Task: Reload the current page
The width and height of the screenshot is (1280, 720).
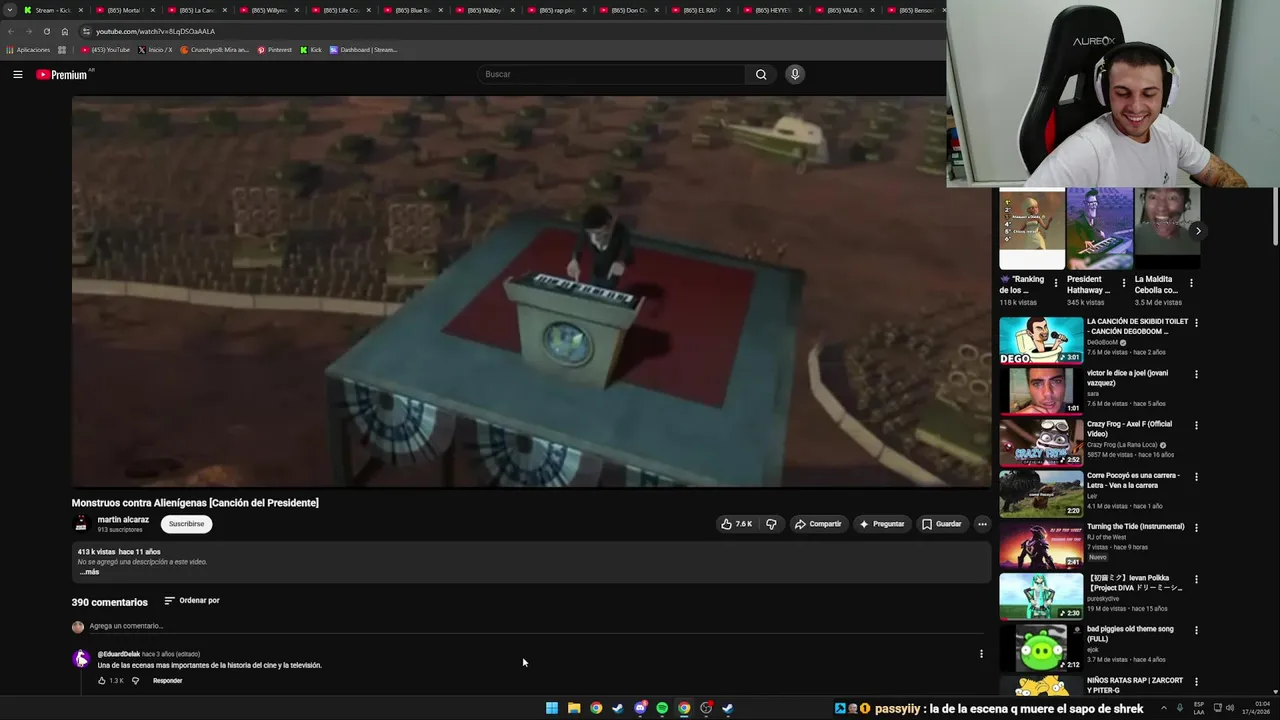Action: click(46, 31)
